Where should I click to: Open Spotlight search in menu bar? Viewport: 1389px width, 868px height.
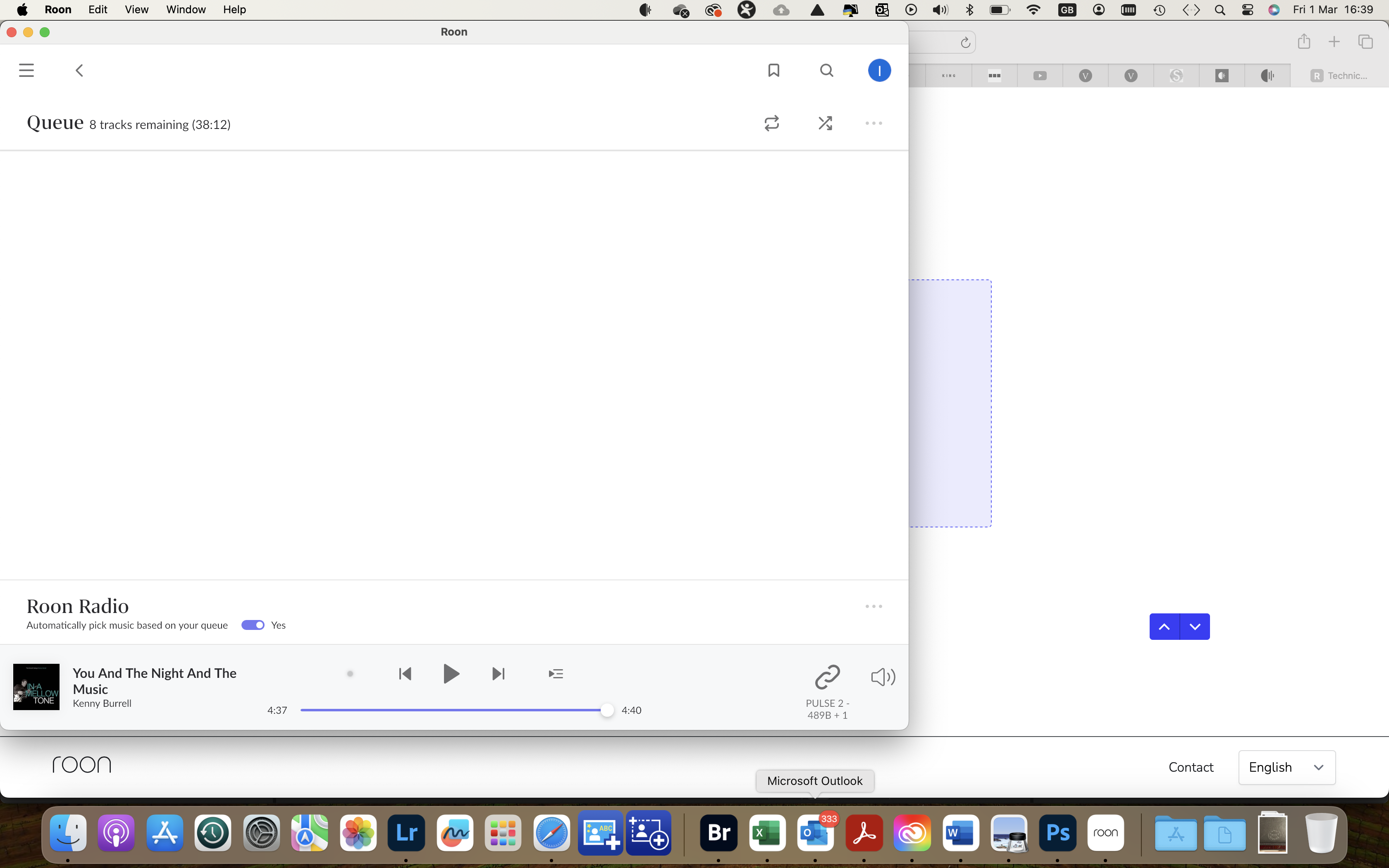click(x=1220, y=10)
